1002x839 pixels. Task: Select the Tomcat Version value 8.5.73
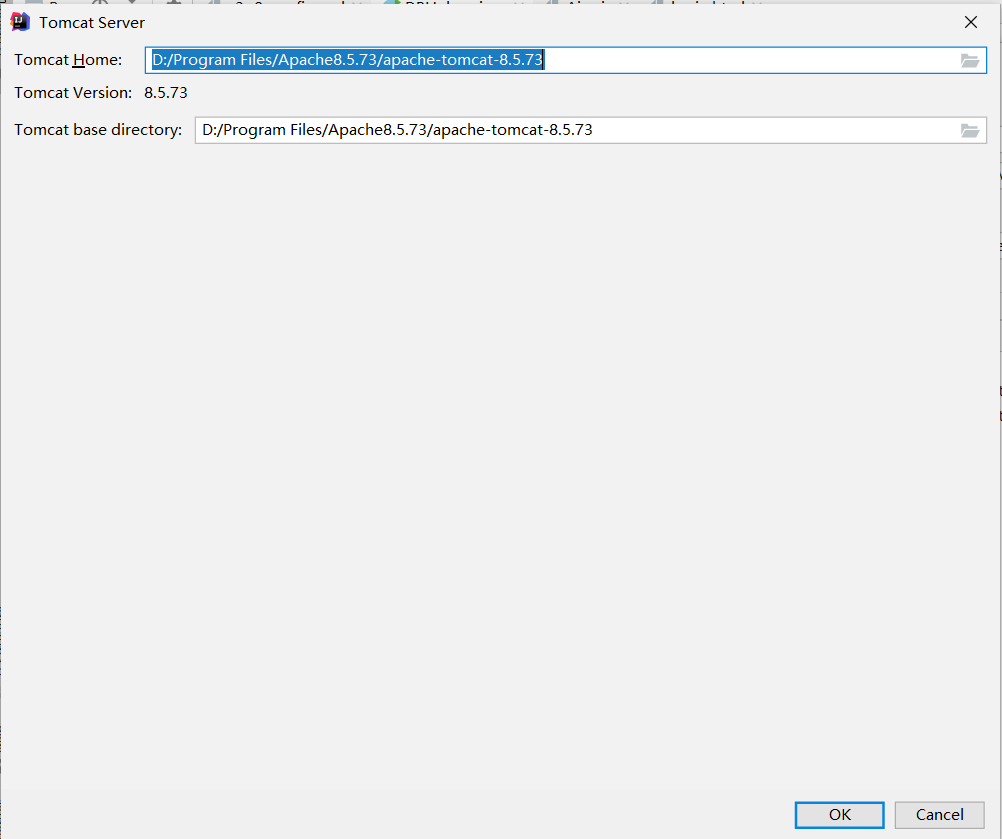click(166, 93)
